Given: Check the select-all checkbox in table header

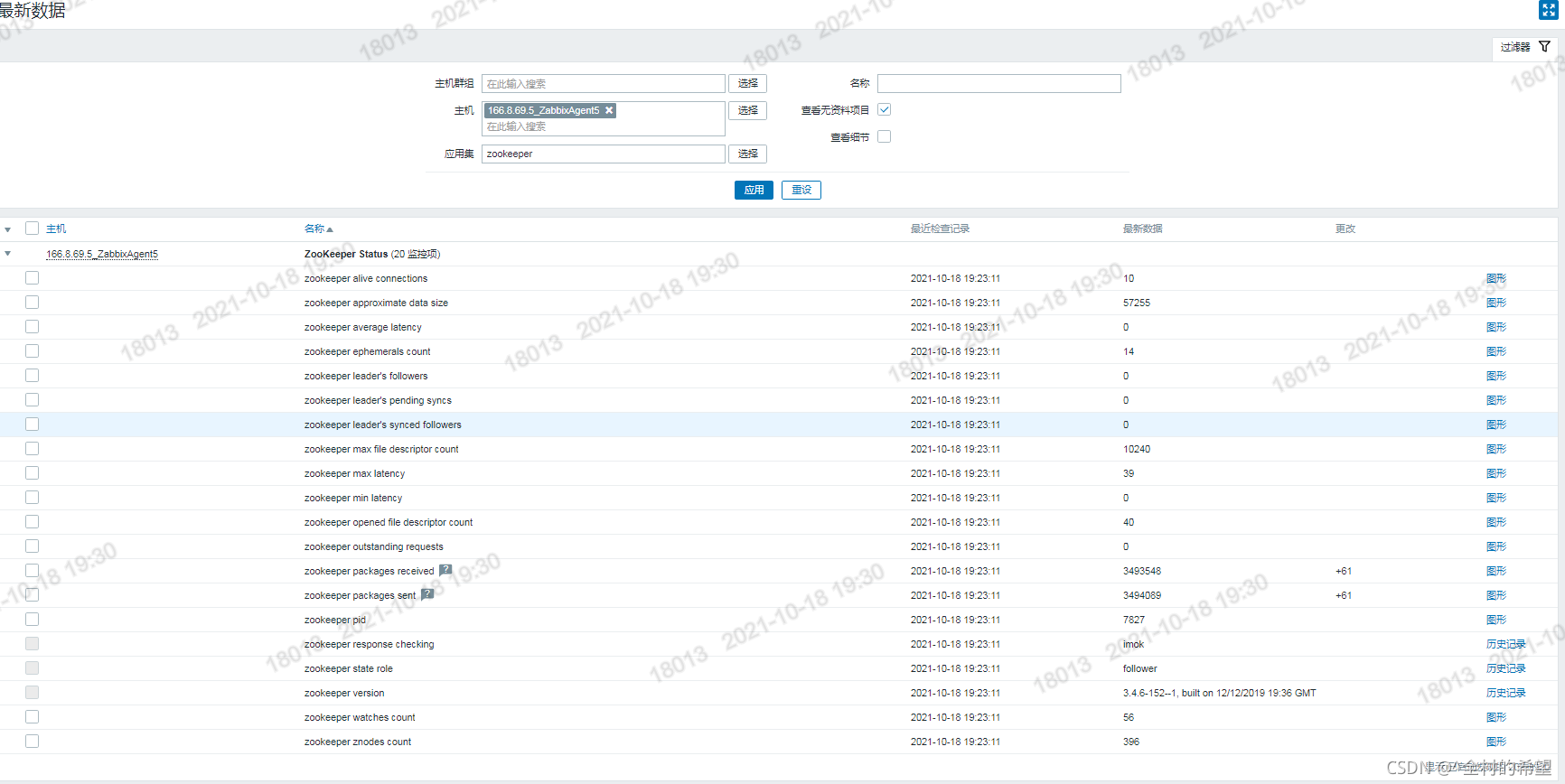Looking at the screenshot, I should [33, 229].
